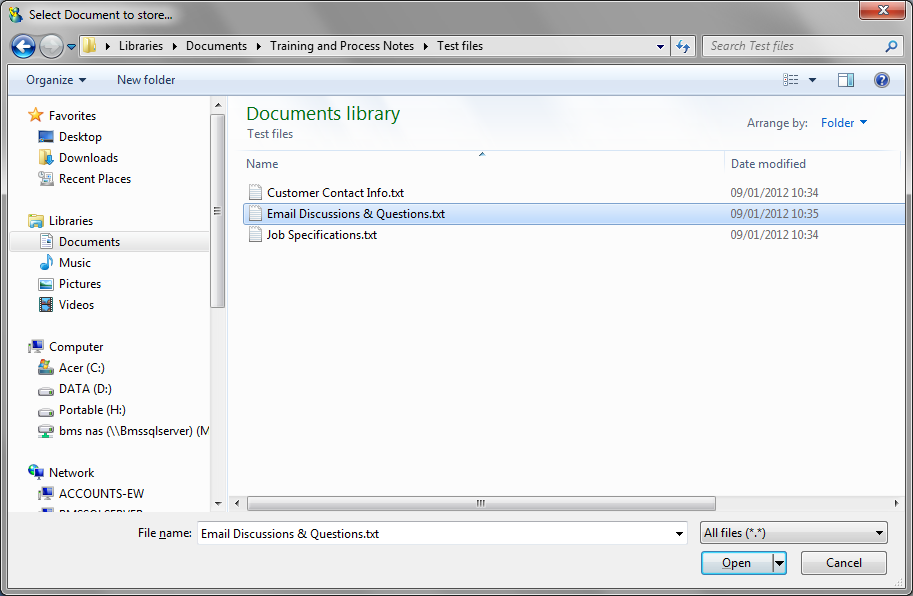Select Training and Process Notes breadcrumb
Viewport: 913px width, 596px height.
(342, 46)
